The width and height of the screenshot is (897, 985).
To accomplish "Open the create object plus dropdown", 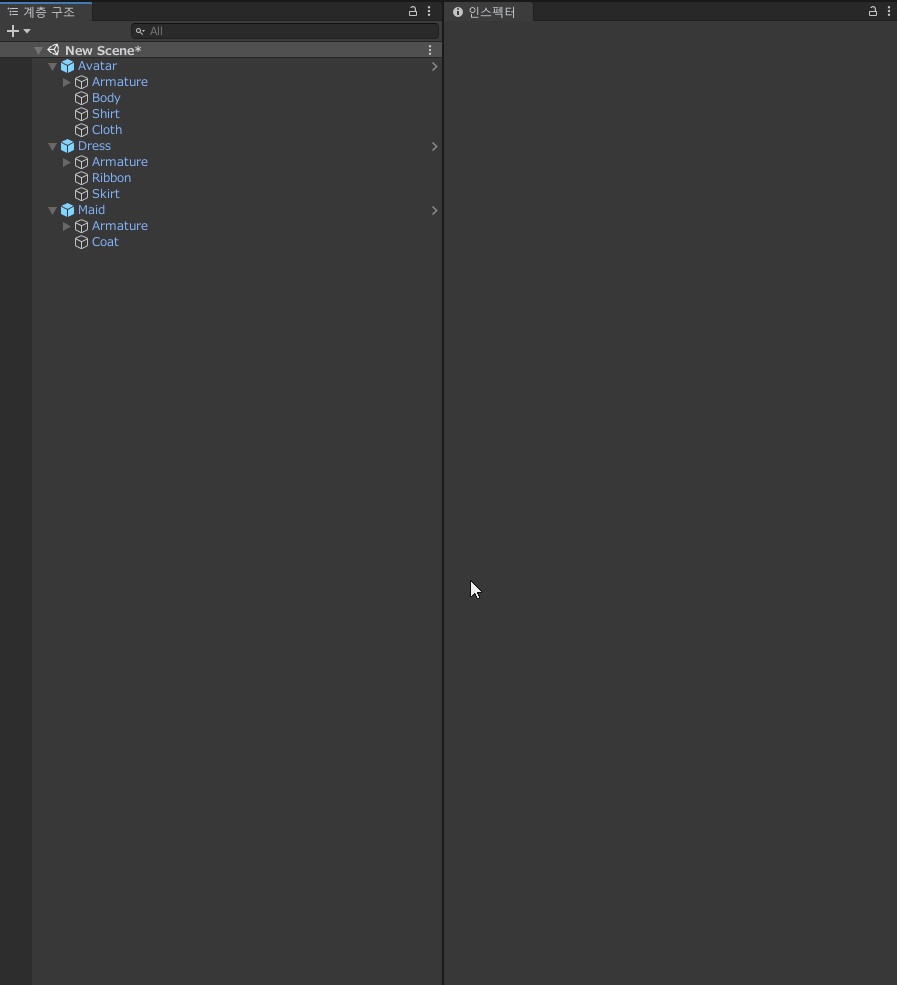I will [18, 31].
